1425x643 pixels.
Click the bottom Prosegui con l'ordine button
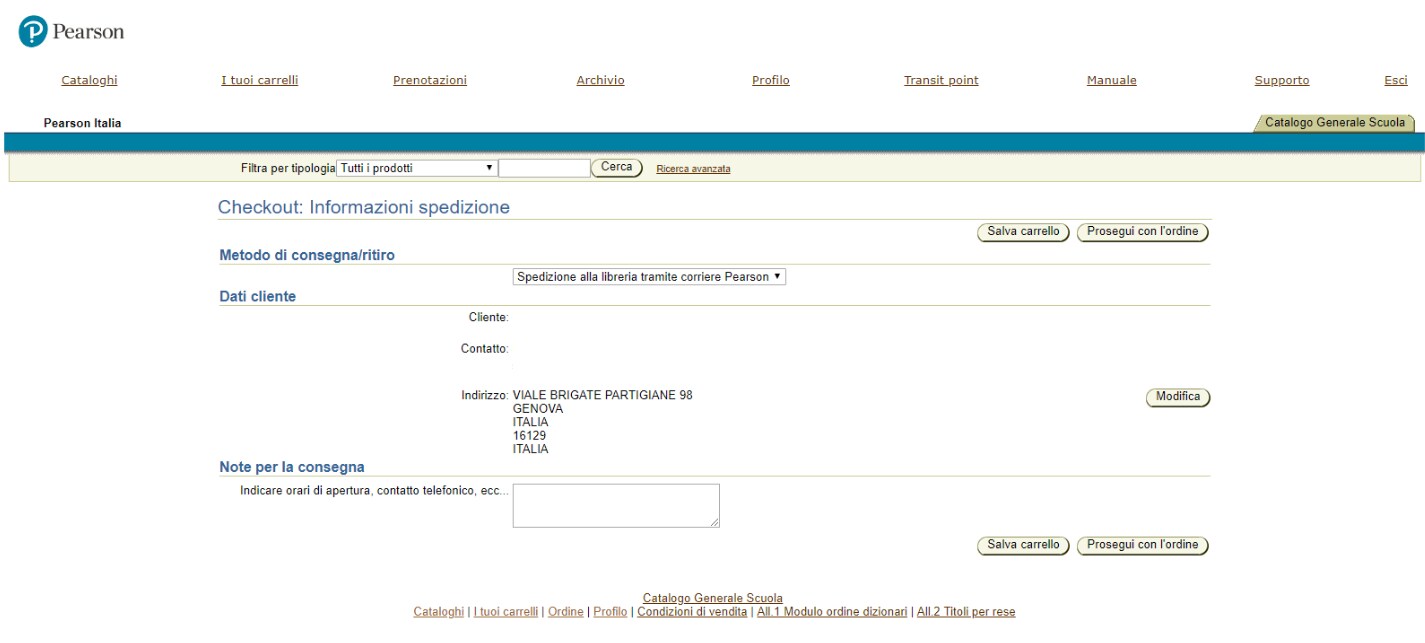[x=1142, y=546]
